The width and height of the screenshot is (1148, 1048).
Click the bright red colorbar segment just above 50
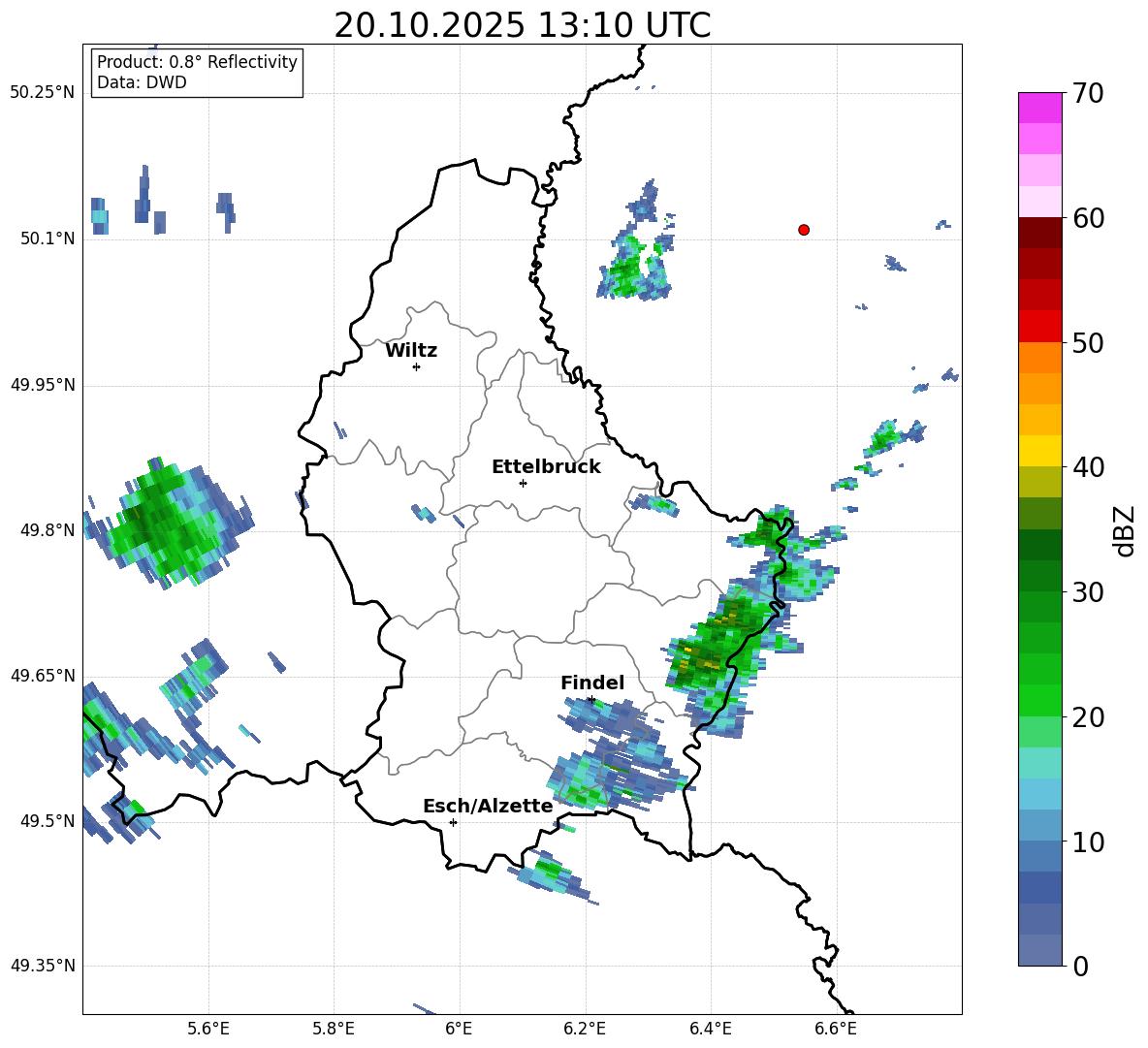pyautogui.click(x=1039, y=327)
